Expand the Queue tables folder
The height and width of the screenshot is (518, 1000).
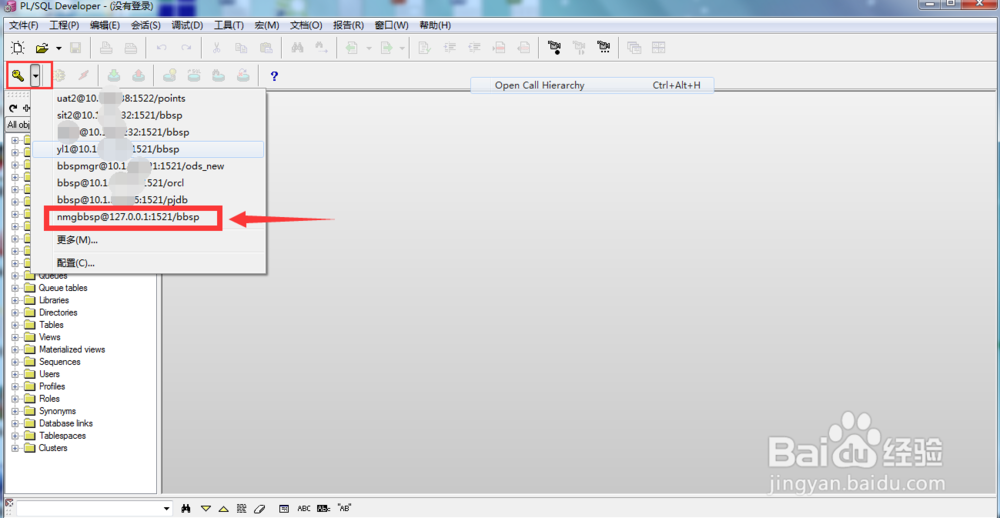(x=15, y=288)
